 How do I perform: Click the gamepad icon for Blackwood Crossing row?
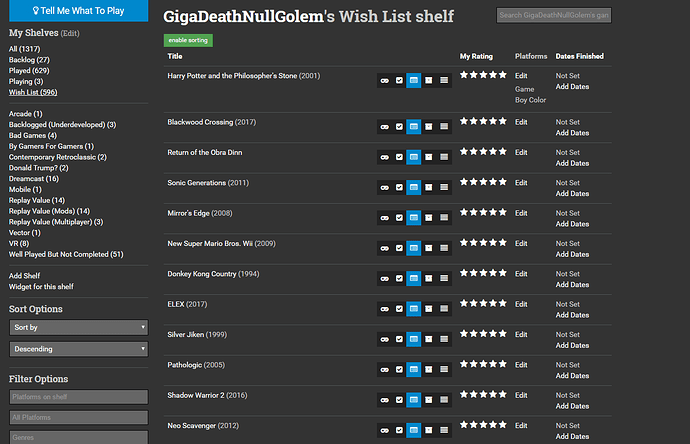[x=385, y=127]
